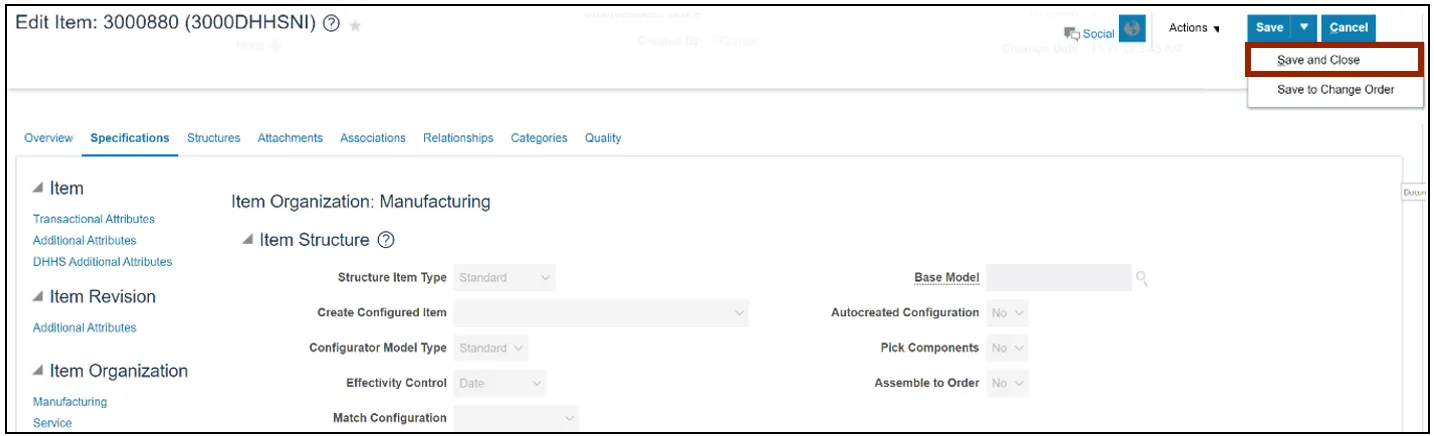Screen dimensions: 1434x436
Task: Open the Save button dropdown arrow
Action: 1304,28
